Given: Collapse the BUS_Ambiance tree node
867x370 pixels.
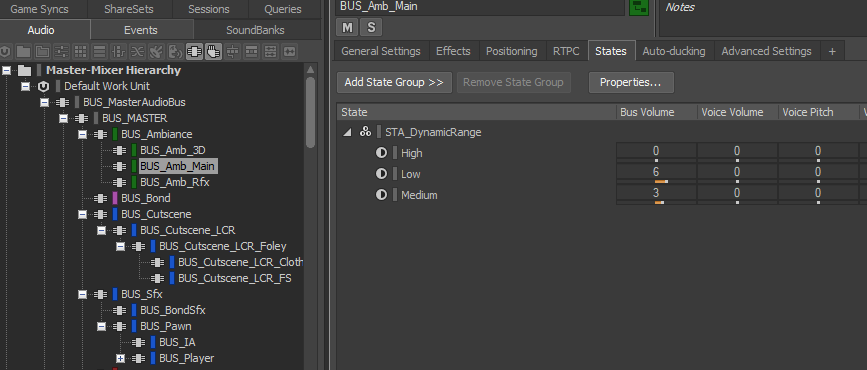Looking at the screenshot, I should [x=82, y=134].
